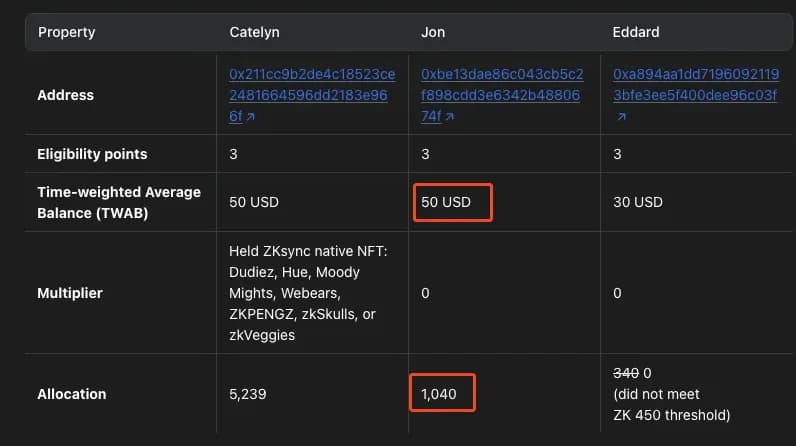This screenshot has width=796, height=446.
Task: Click the Property column header
Action: tap(67, 32)
